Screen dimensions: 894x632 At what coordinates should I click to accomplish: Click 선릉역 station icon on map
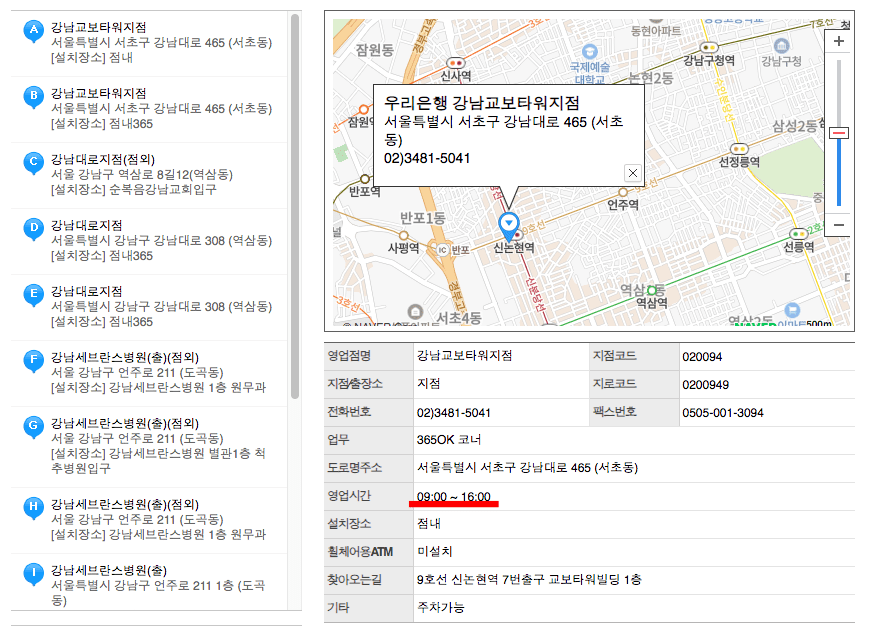[x=798, y=234]
